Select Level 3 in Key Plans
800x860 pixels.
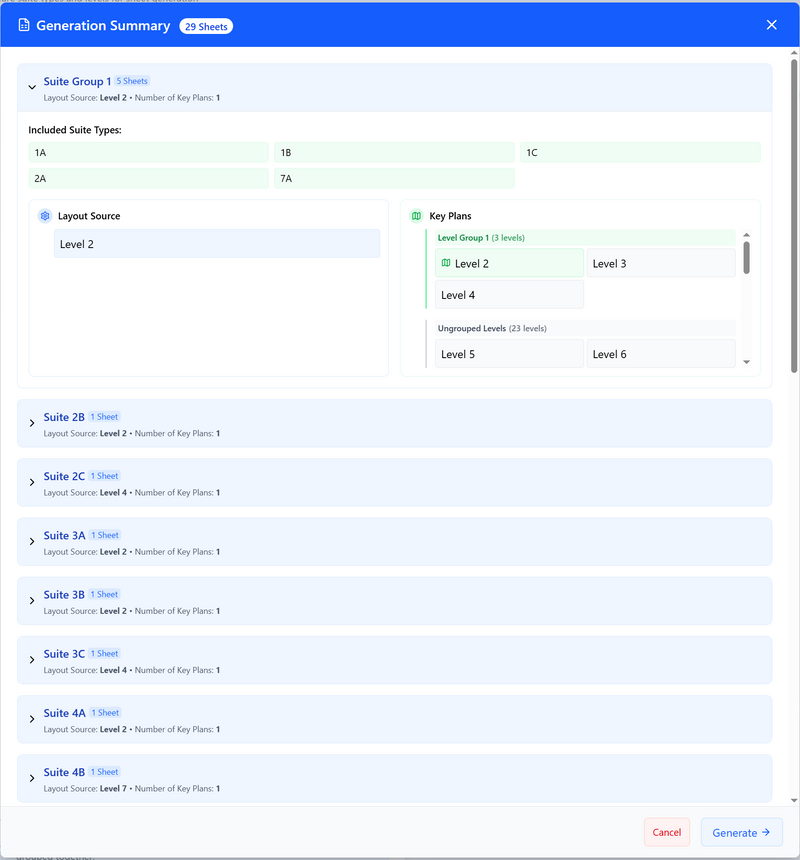(661, 263)
